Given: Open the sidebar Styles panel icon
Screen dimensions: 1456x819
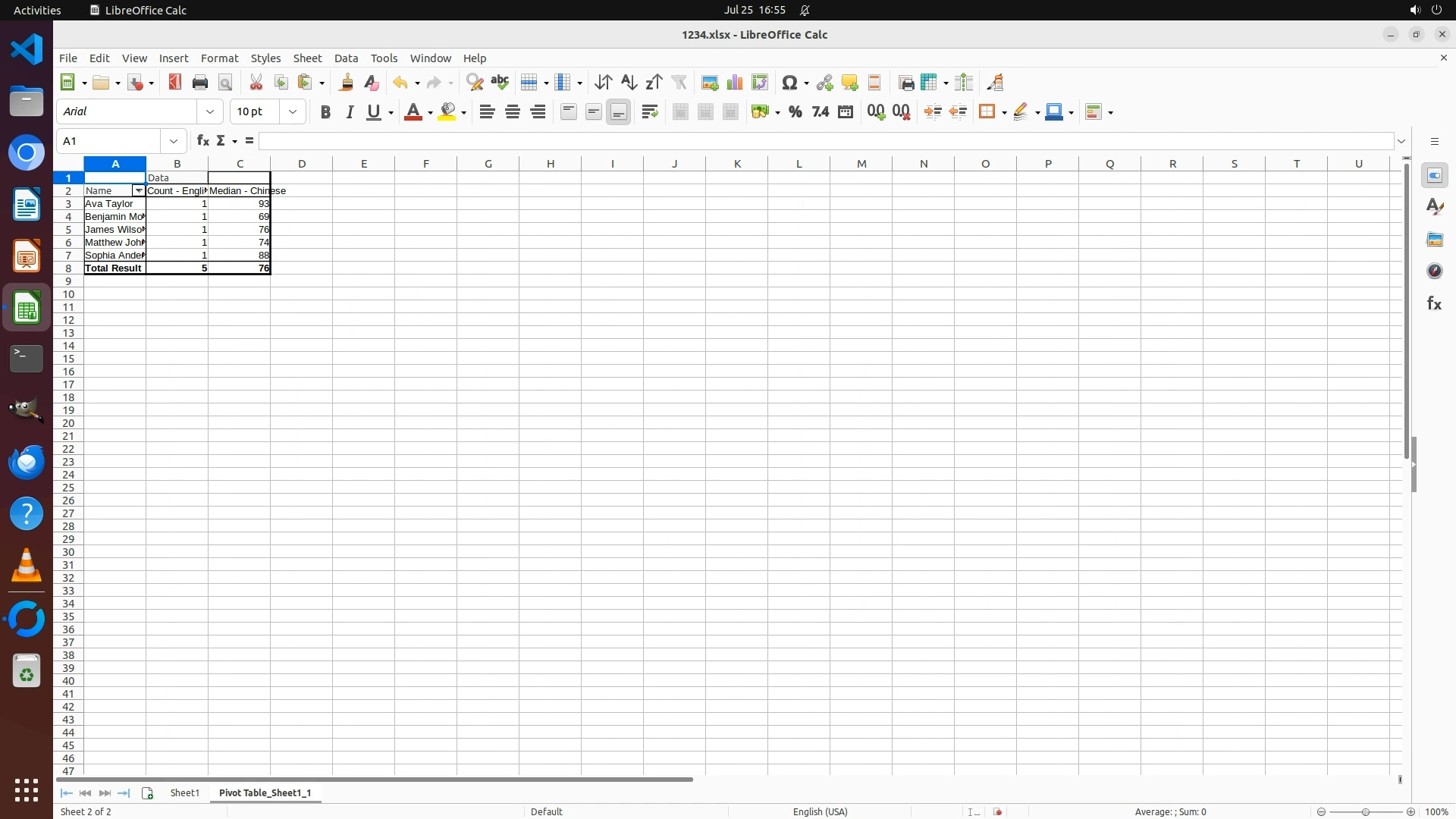Looking at the screenshot, I should coord(1434,207).
